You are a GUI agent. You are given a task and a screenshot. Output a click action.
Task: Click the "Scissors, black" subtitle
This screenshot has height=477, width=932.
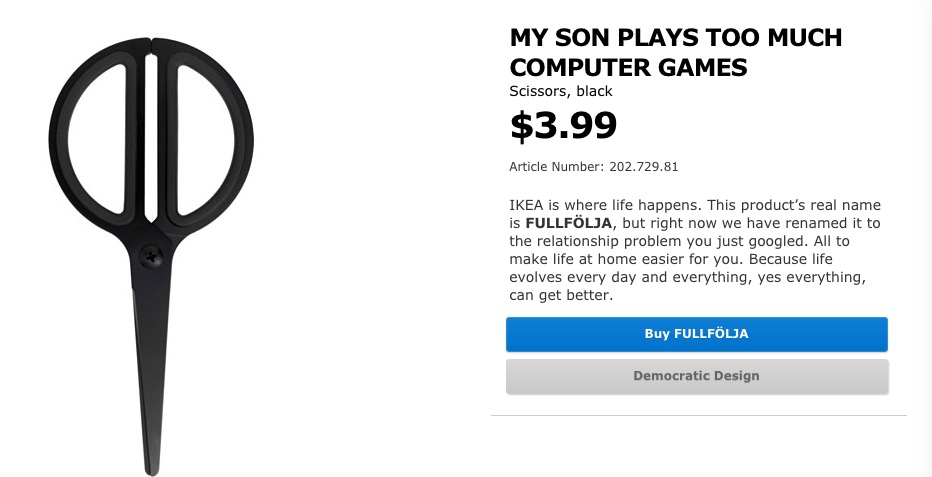[x=560, y=91]
